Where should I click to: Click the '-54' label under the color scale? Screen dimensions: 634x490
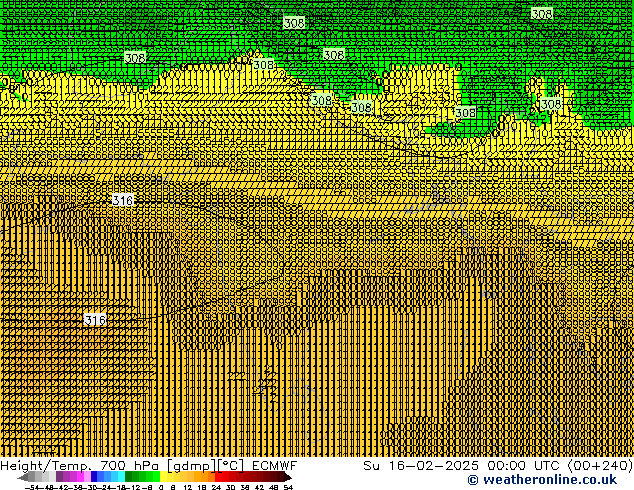pos(32,488)
